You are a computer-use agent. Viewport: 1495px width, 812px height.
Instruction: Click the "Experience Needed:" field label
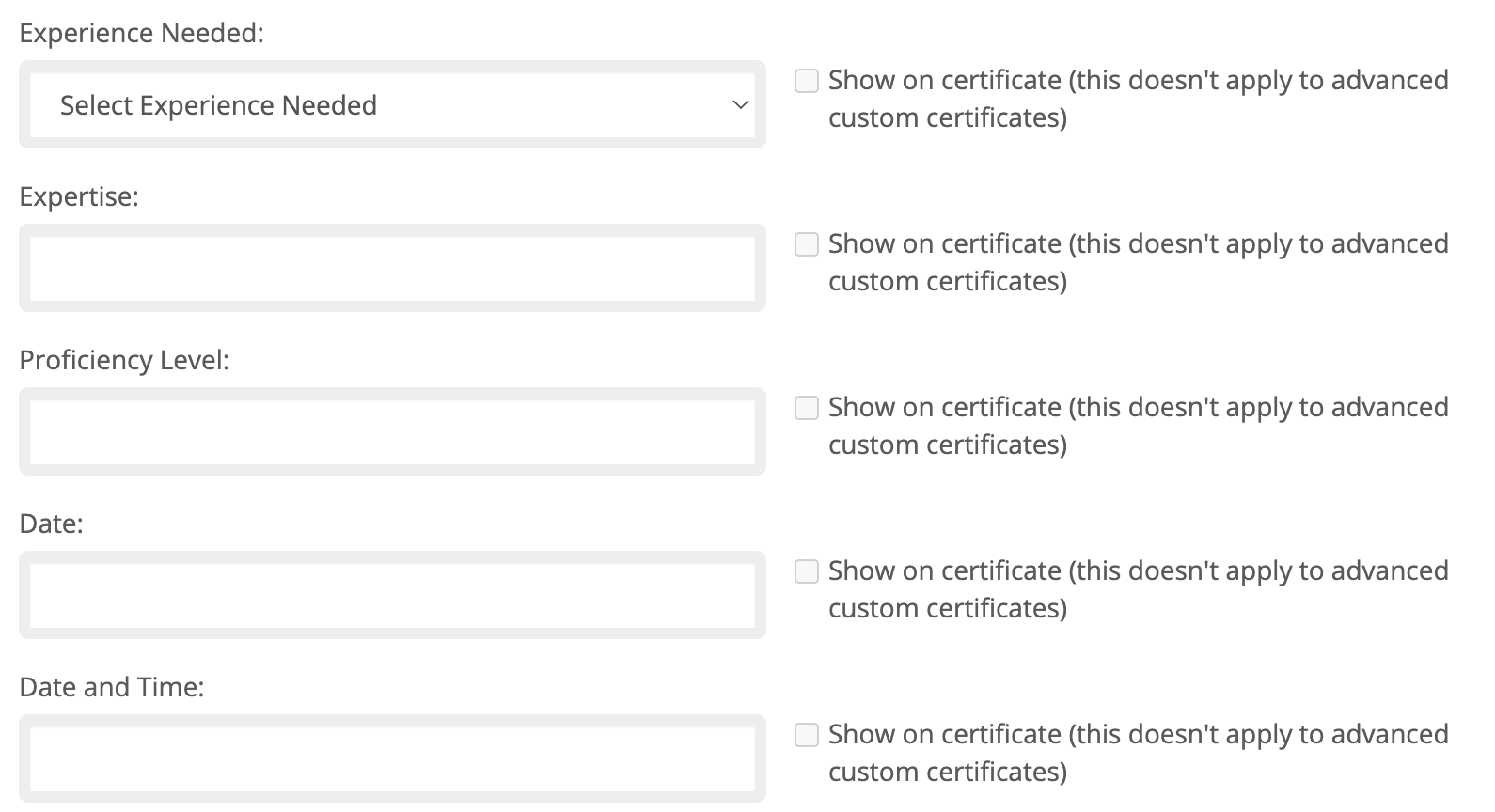tap(141, 34)
